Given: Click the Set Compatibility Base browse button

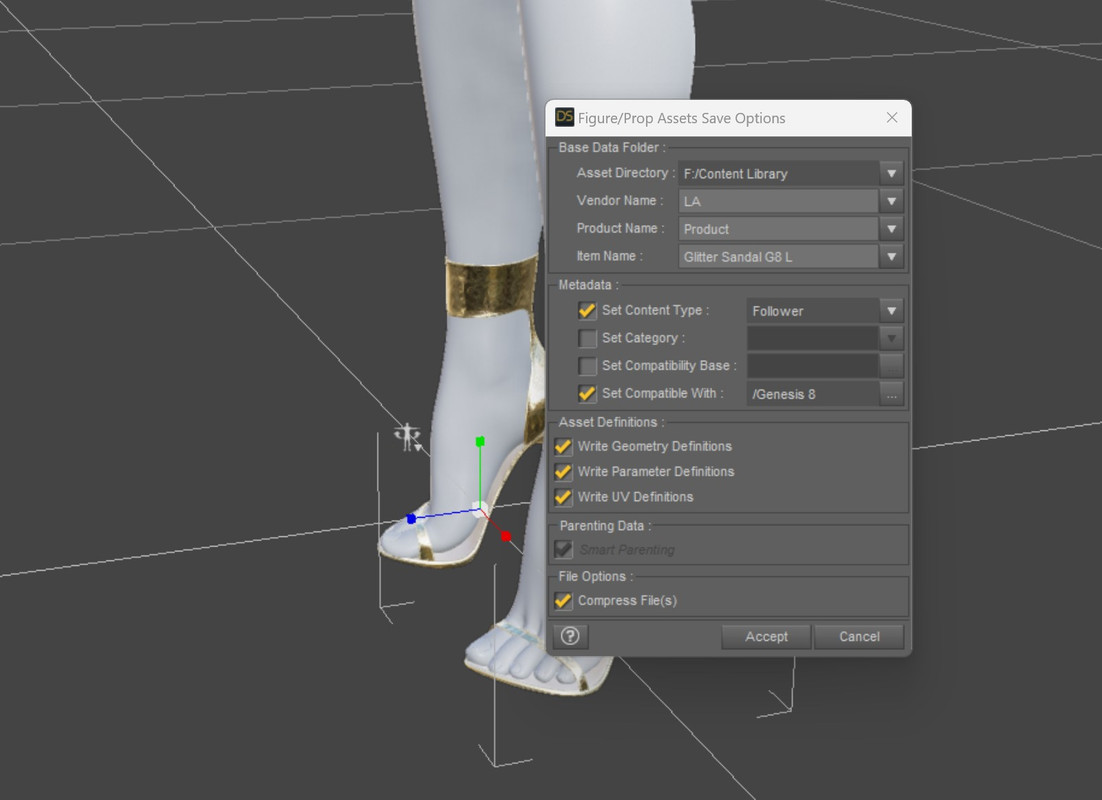Looking at the screenshot, I should [891, 366].
